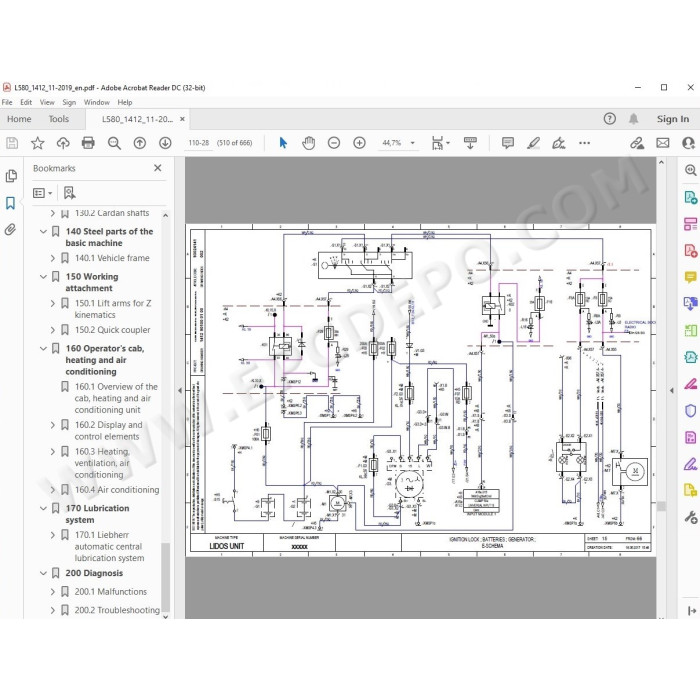Collapse the navigation pane arrow
Image resolution: width=700 pixels, height=700 pixels.
click(180, 390)
